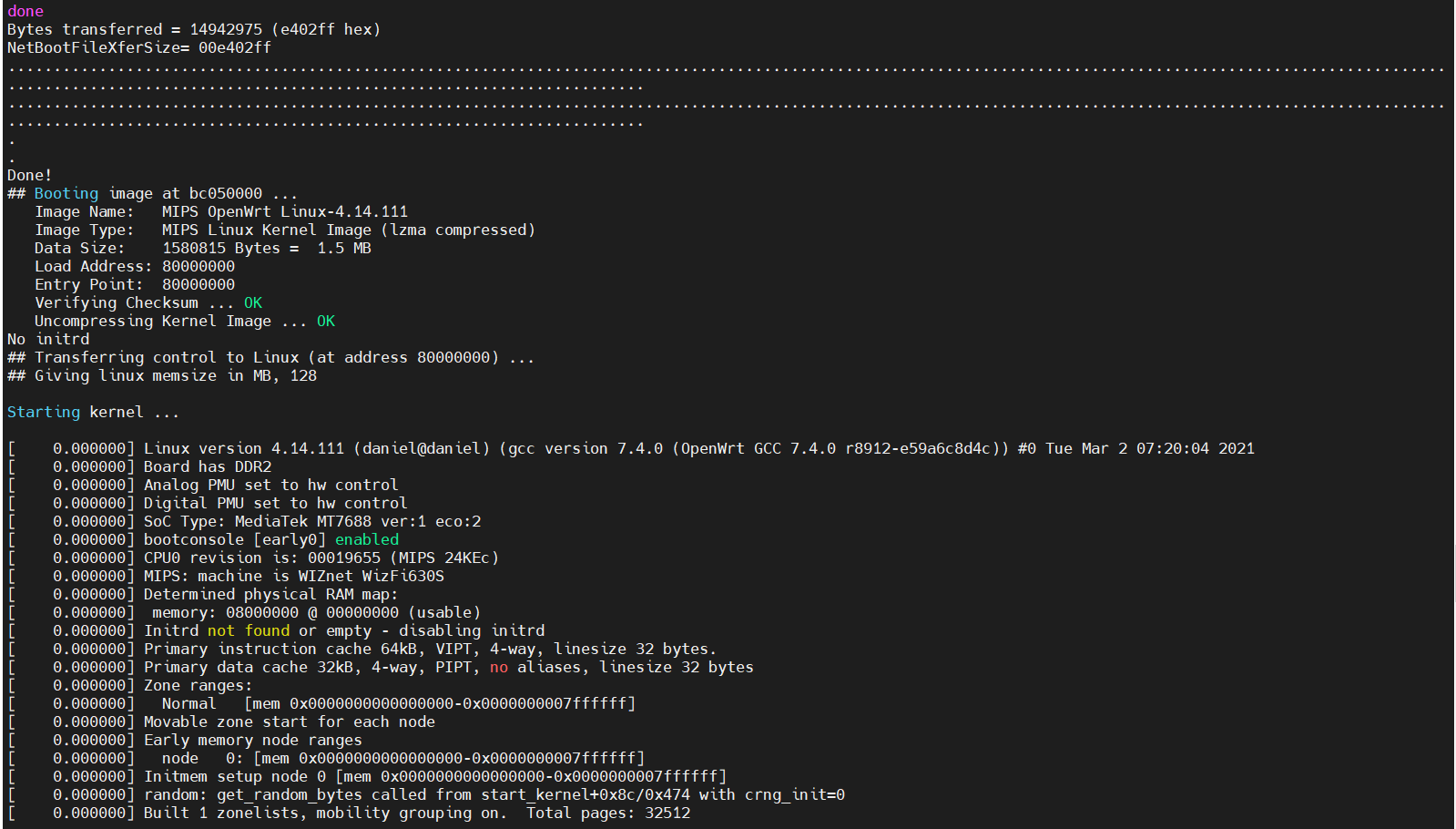1456x829 pixels.
Task: Click 'Primary data cache 32kB' log line
Action: [x=381, y=667]
